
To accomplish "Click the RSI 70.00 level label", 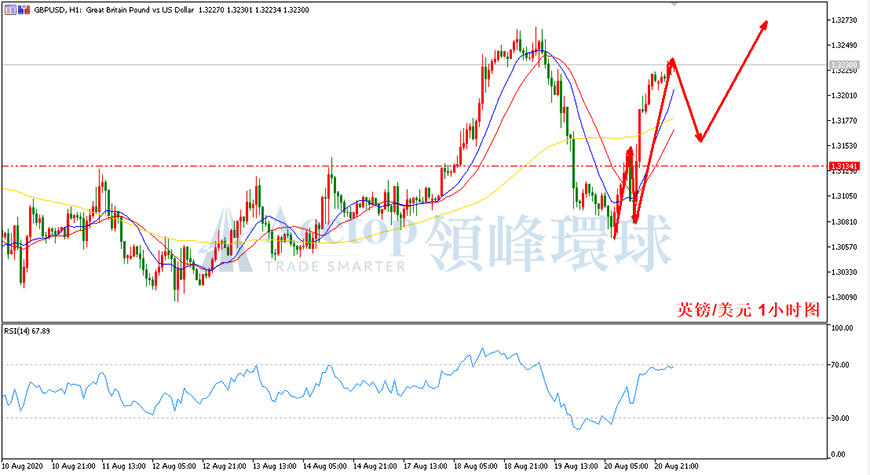I will click(841, 365).
